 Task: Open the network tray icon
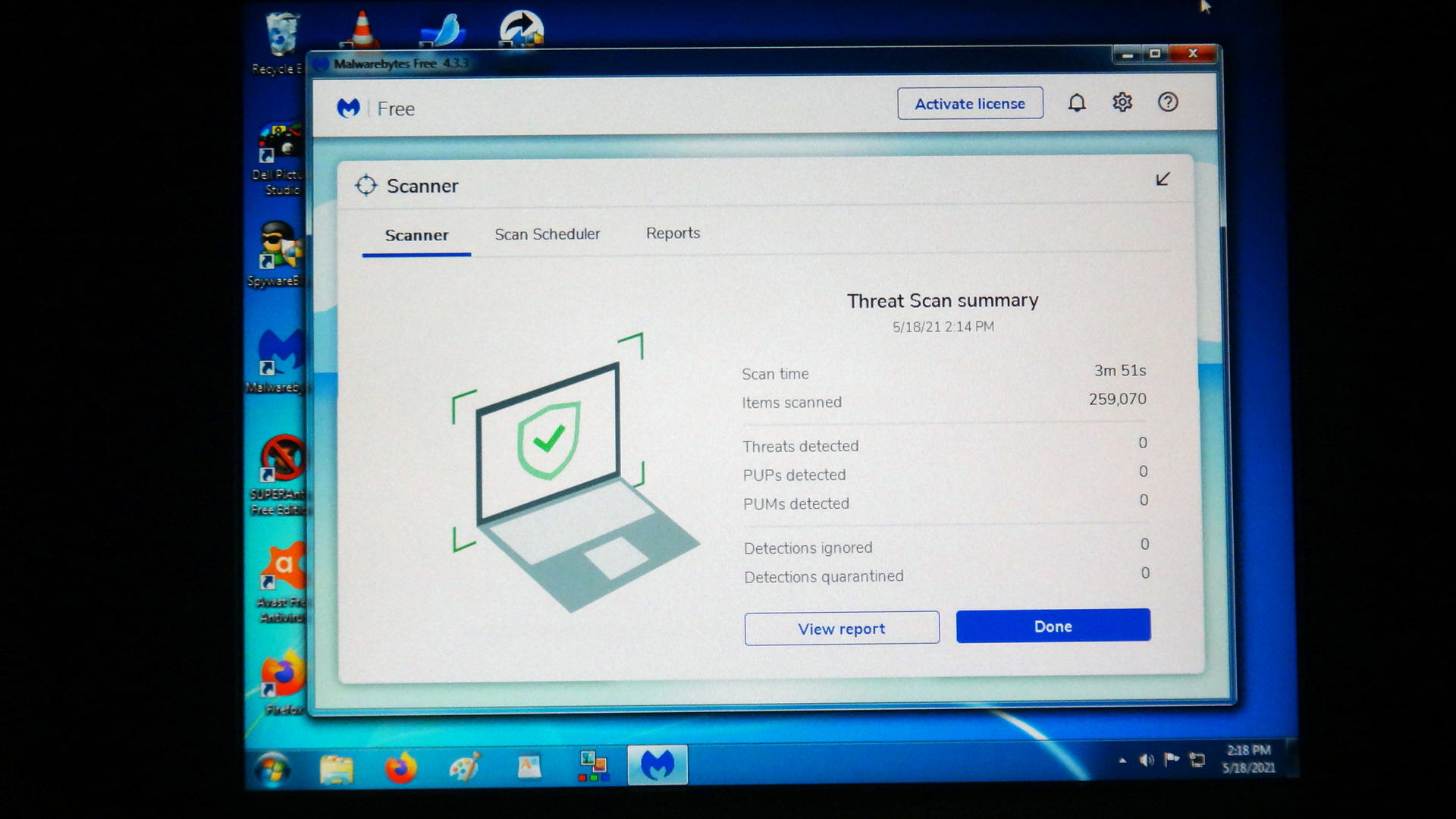point(1197,759)
